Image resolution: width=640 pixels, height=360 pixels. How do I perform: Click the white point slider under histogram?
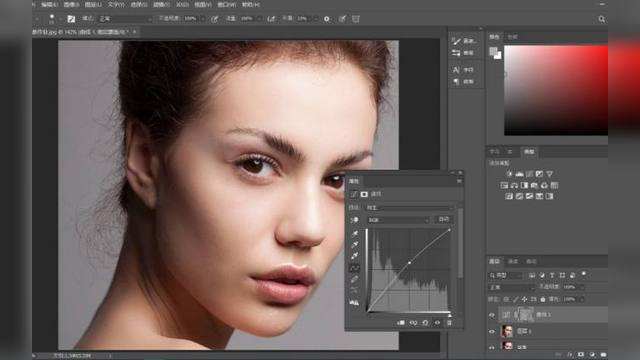(x=449, y=315)
